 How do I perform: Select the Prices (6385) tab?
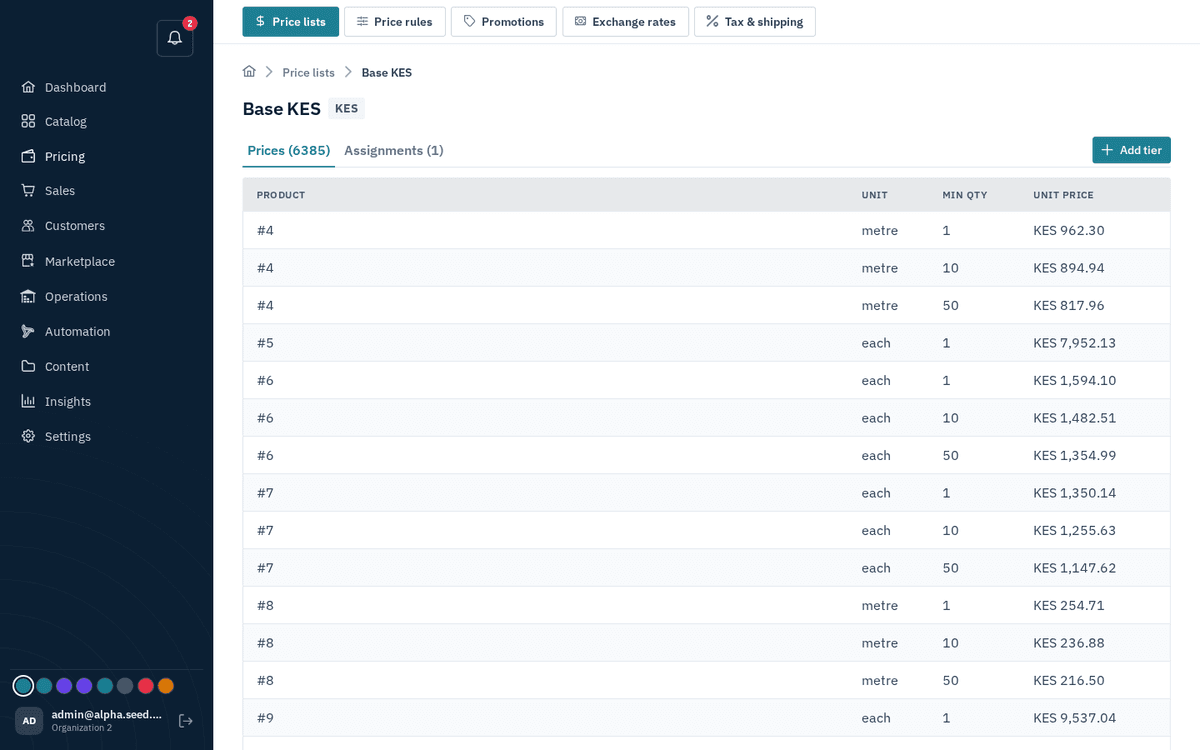pyautogui.click(x=289, y=150)
